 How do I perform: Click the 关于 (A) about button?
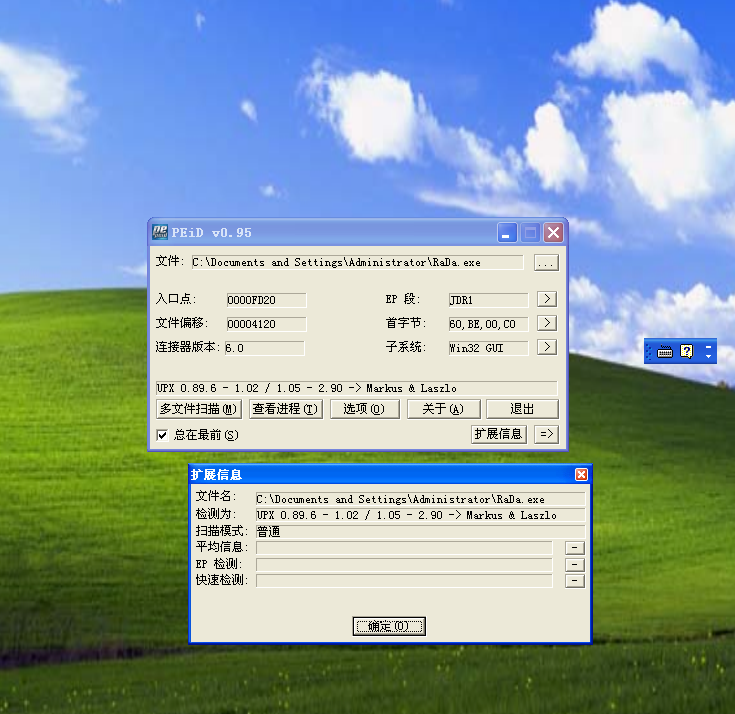tap(443, 409)
